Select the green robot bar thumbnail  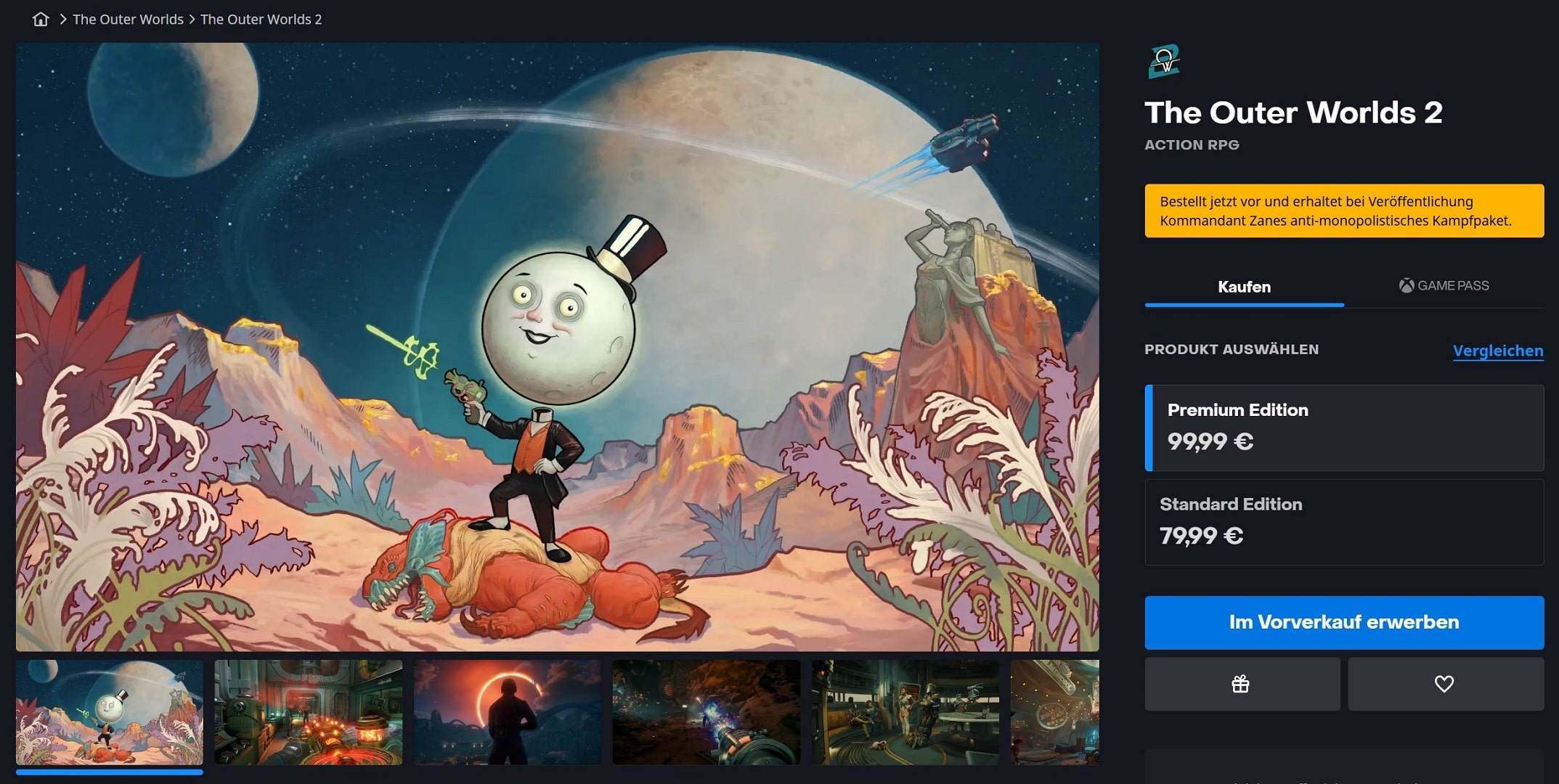point(309,712)
